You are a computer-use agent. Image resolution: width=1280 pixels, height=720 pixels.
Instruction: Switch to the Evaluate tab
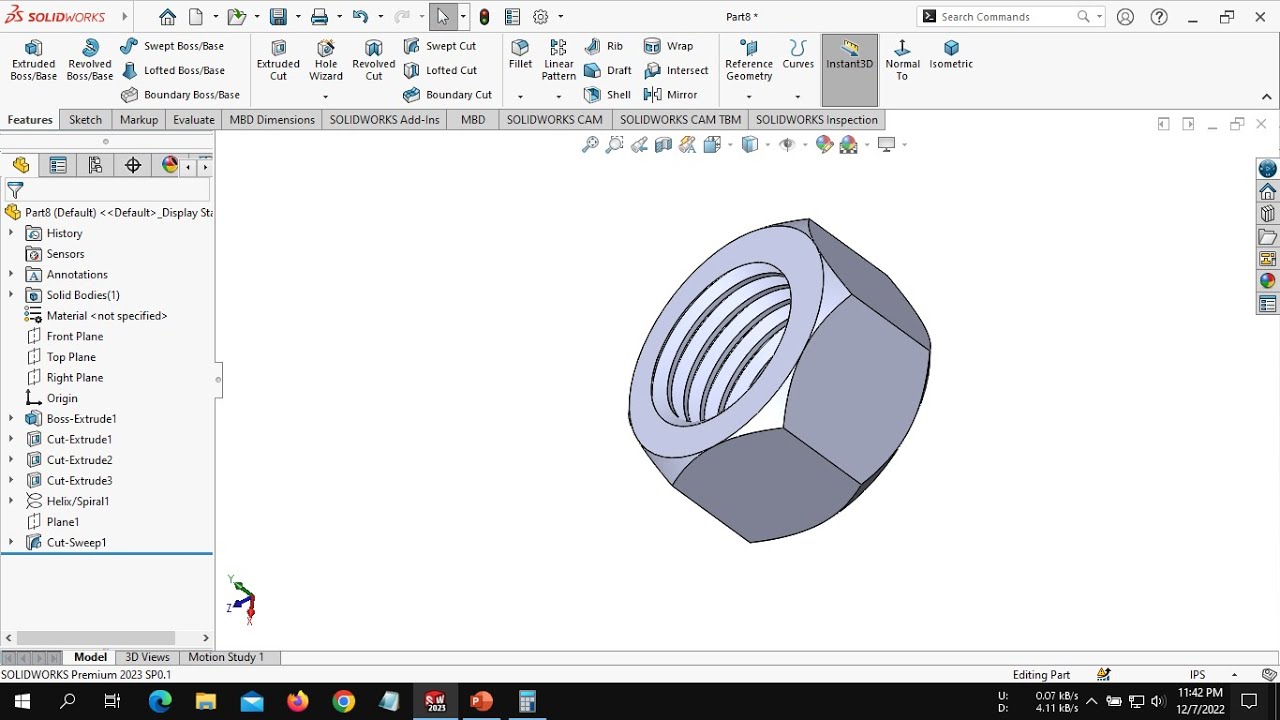[x=194, y=120]
